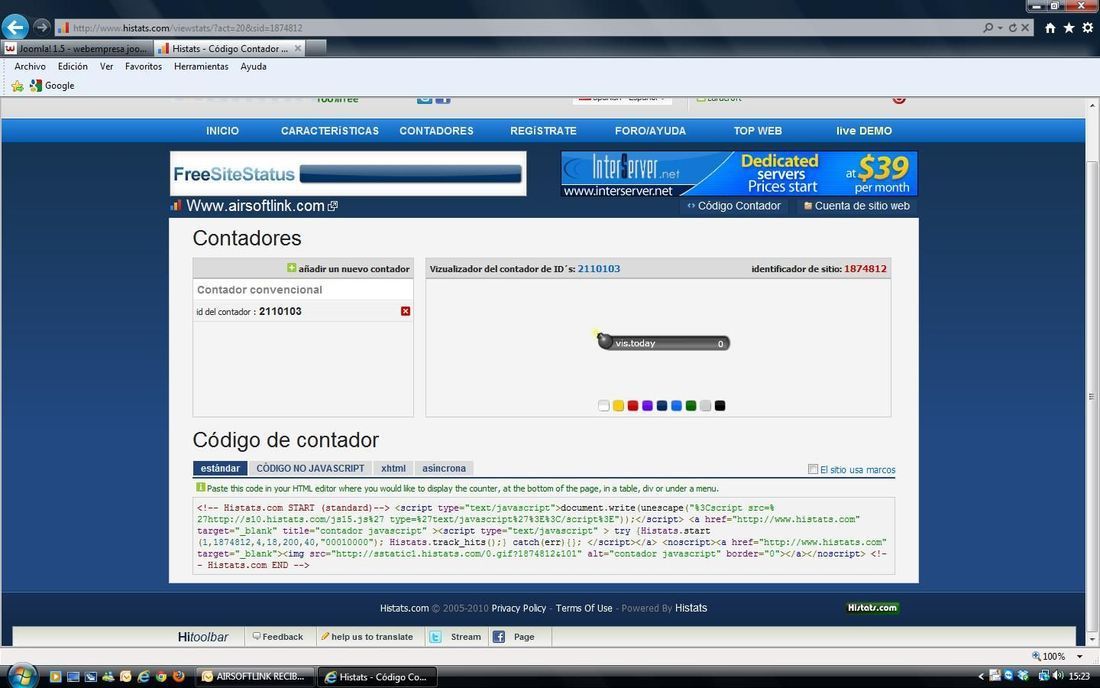The height and width of the screenshot is (688, 1100).
Task: Open live DEMO in site navigation
Action: tap(864, 131)
